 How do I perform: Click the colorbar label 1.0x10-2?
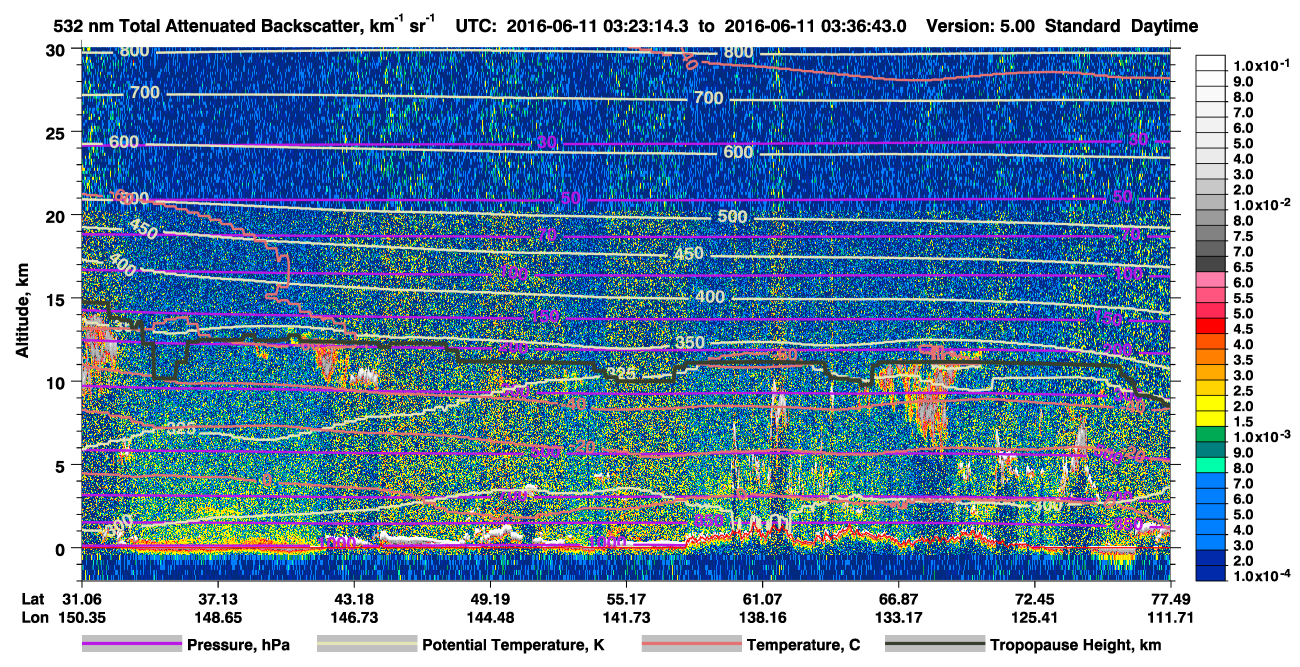tap(1261, 204)
